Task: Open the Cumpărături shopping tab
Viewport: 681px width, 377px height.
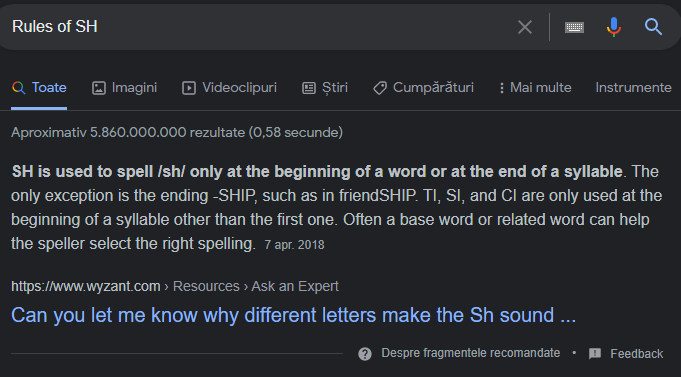Action: click(x=423, y=88)
